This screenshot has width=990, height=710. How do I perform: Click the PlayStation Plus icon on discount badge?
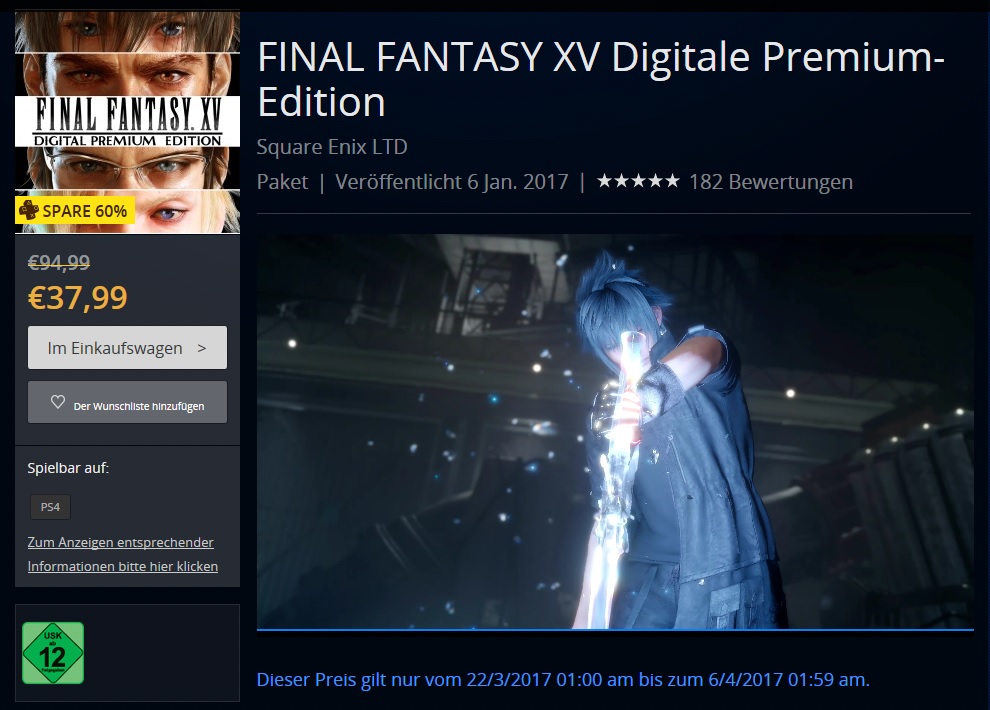[x=28, y=210]
